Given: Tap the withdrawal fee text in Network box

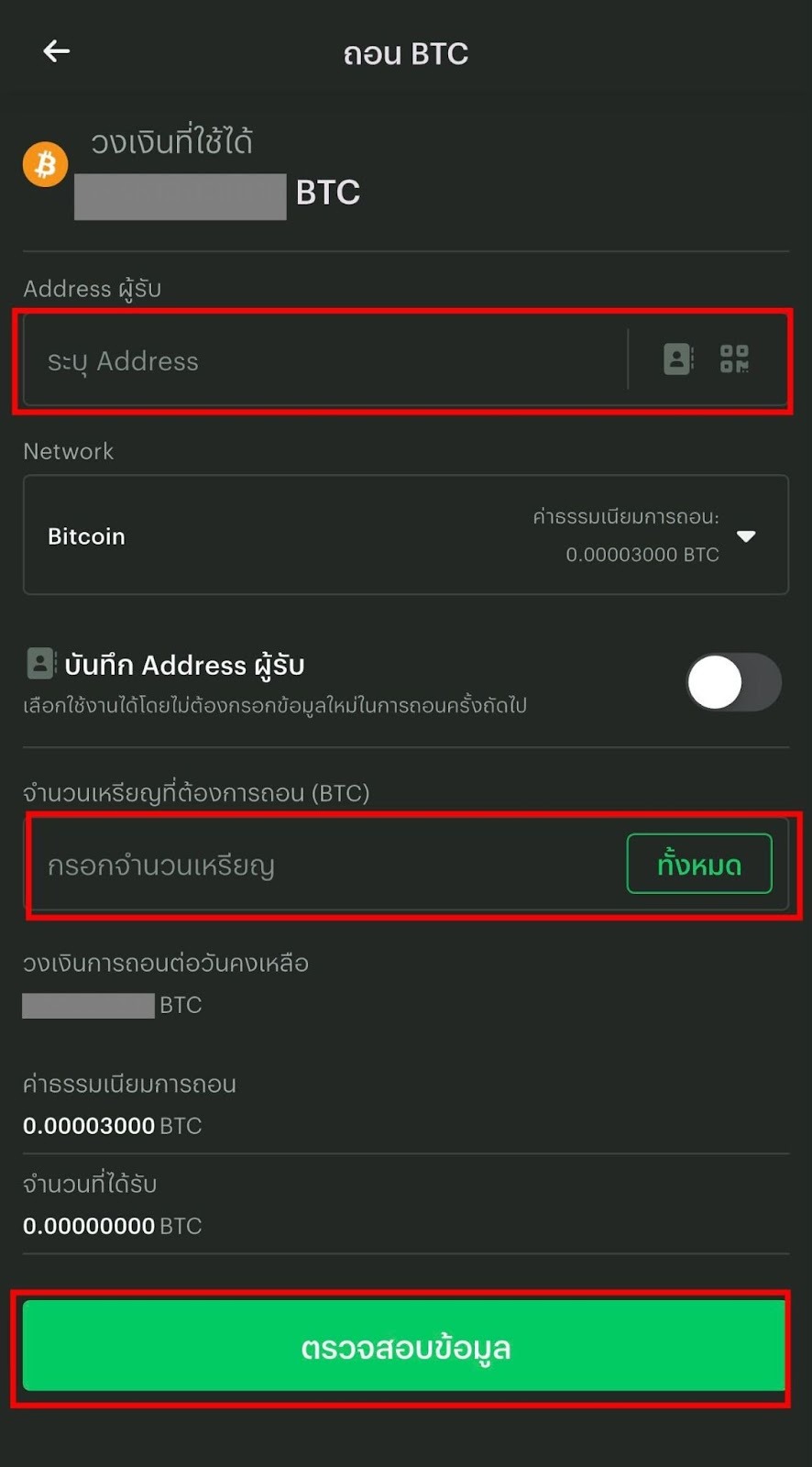Looking at the screenshot, I should tap(626, 535).
